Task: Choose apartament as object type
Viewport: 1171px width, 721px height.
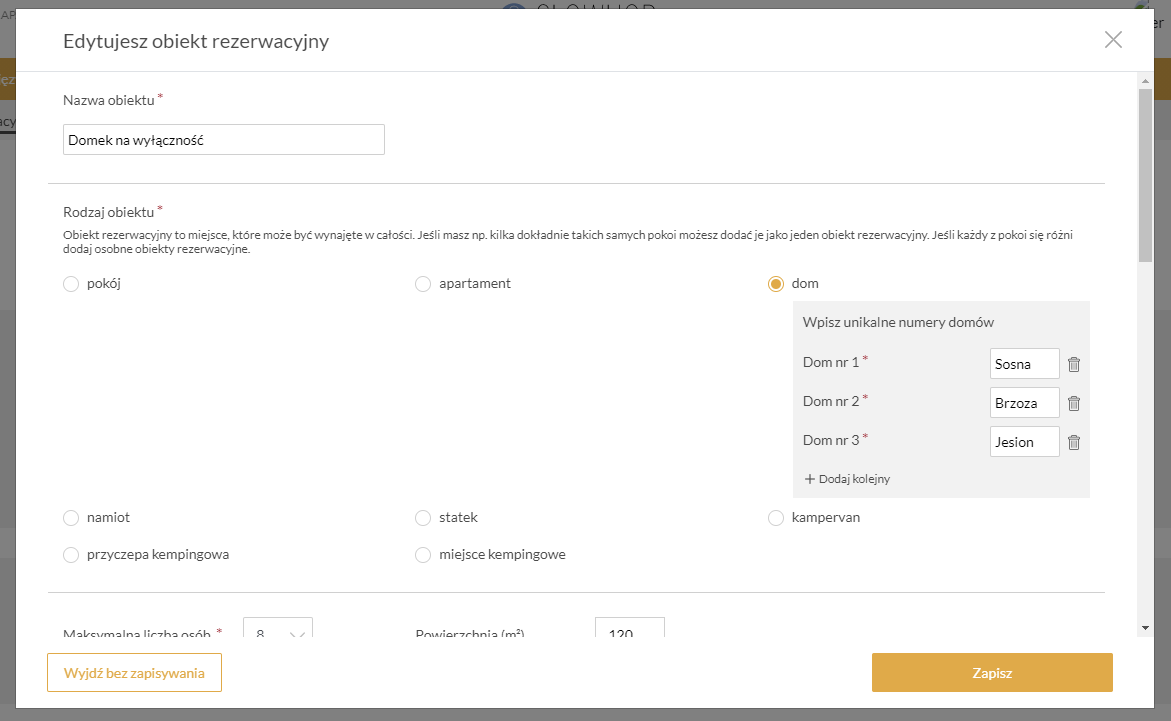Action: (423, 284)
